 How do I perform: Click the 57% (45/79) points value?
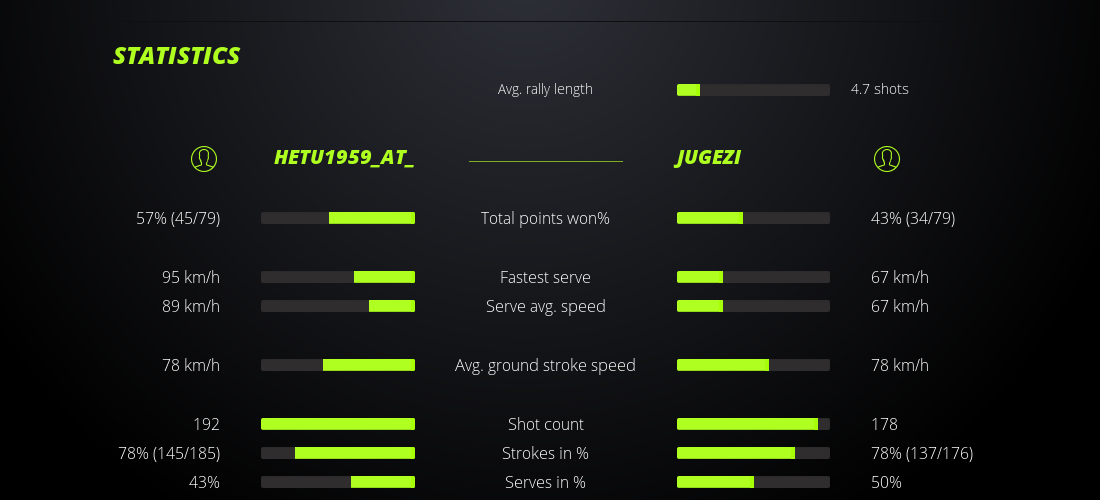[178, 218]
